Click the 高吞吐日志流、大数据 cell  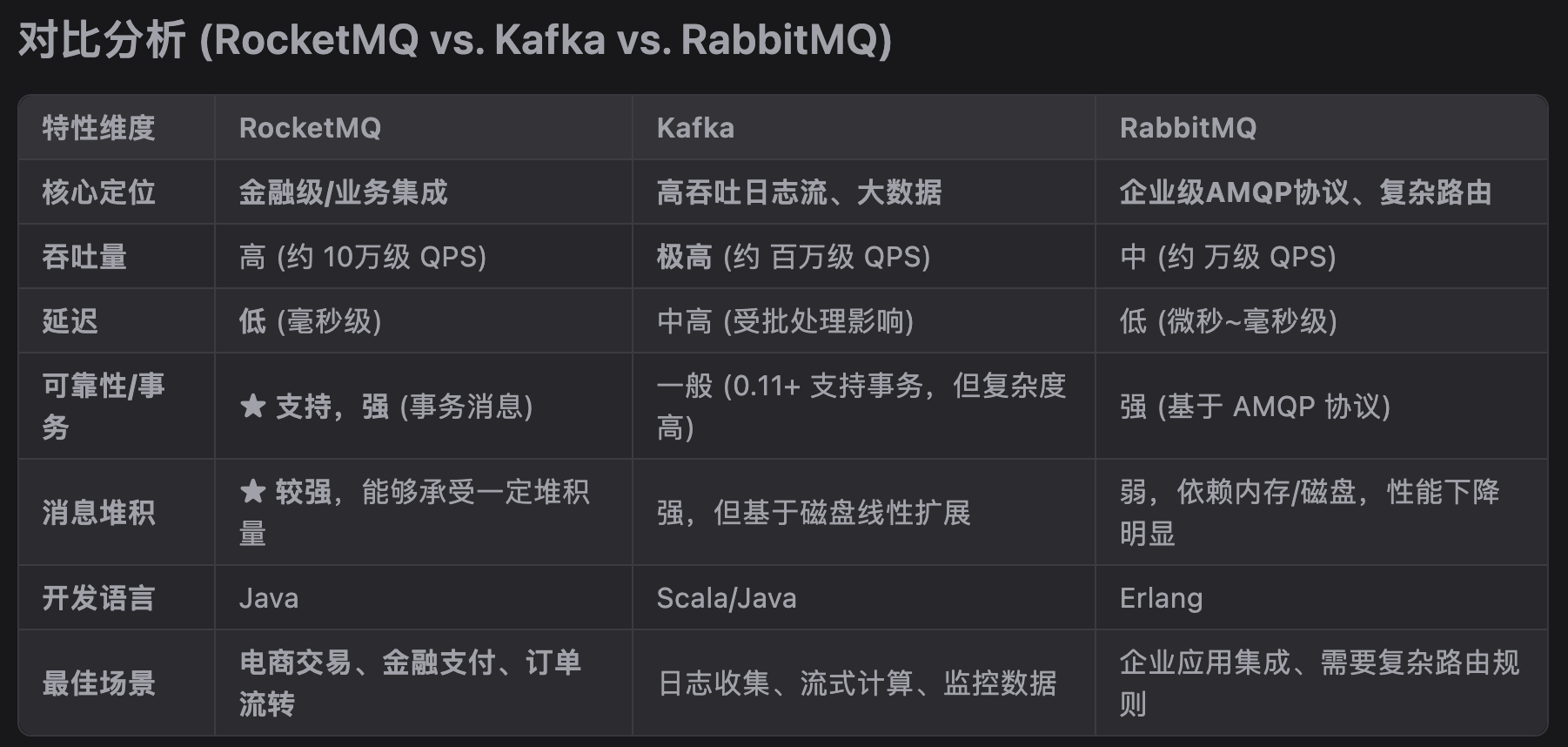click(x=799, y=192)
